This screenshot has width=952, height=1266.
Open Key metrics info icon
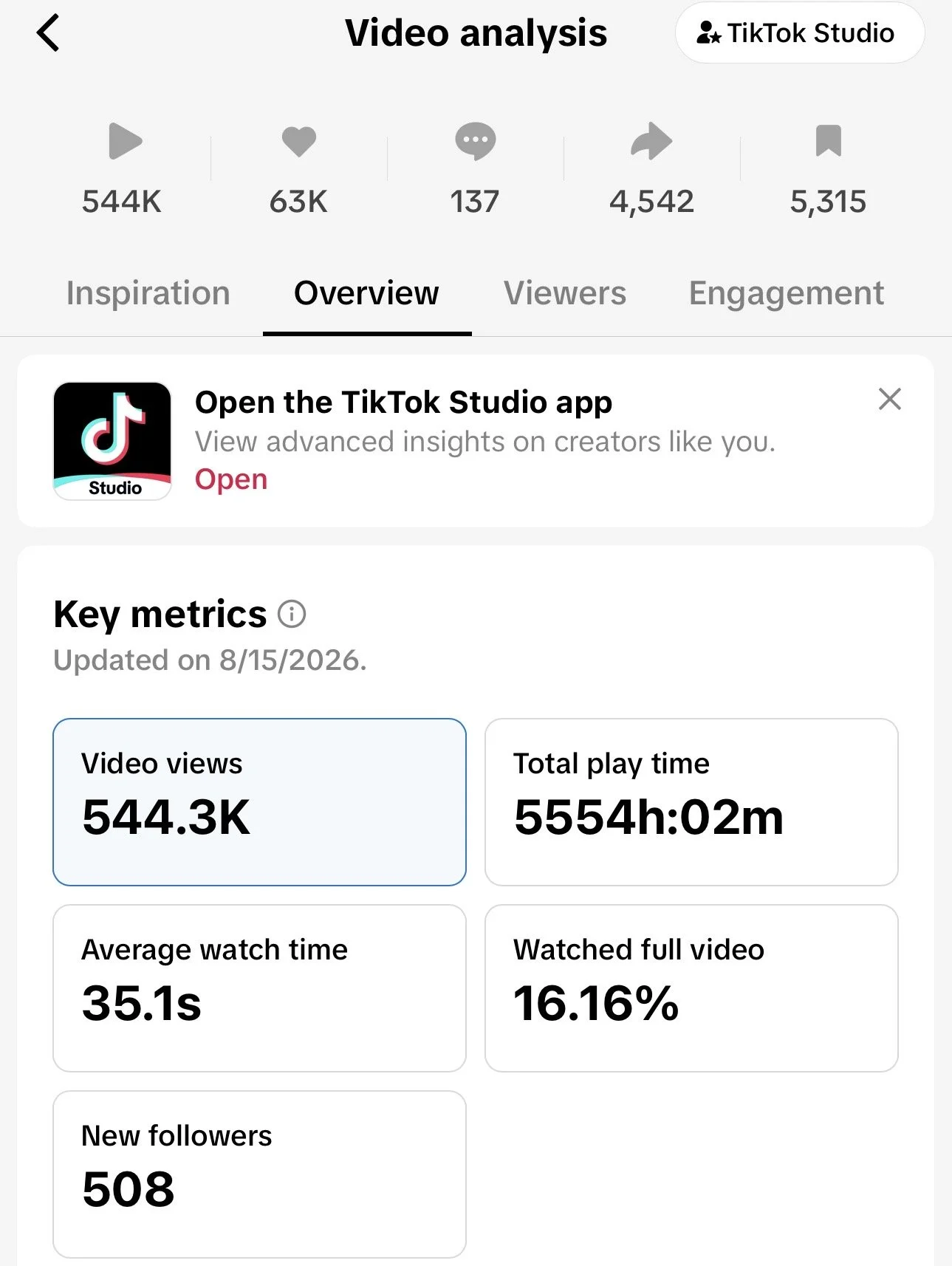292,614
